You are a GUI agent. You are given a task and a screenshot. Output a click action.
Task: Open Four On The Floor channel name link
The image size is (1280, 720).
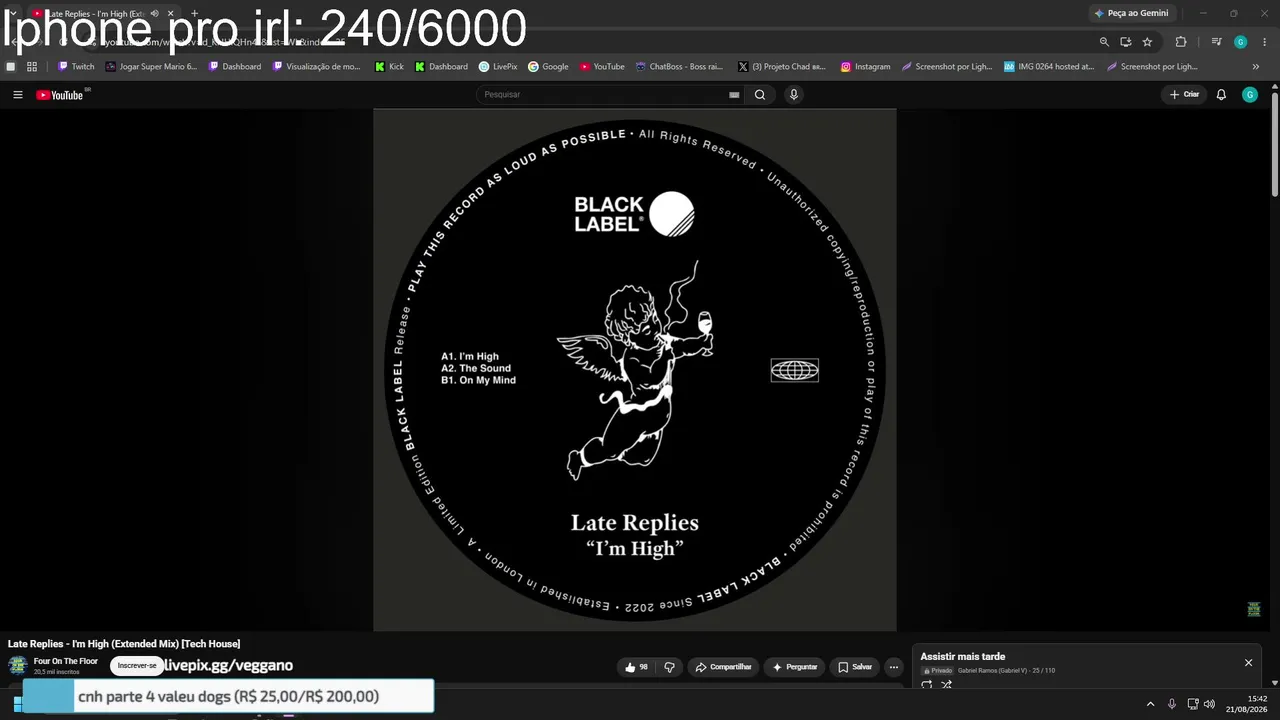pyautogui.click(x=66, y=661)
